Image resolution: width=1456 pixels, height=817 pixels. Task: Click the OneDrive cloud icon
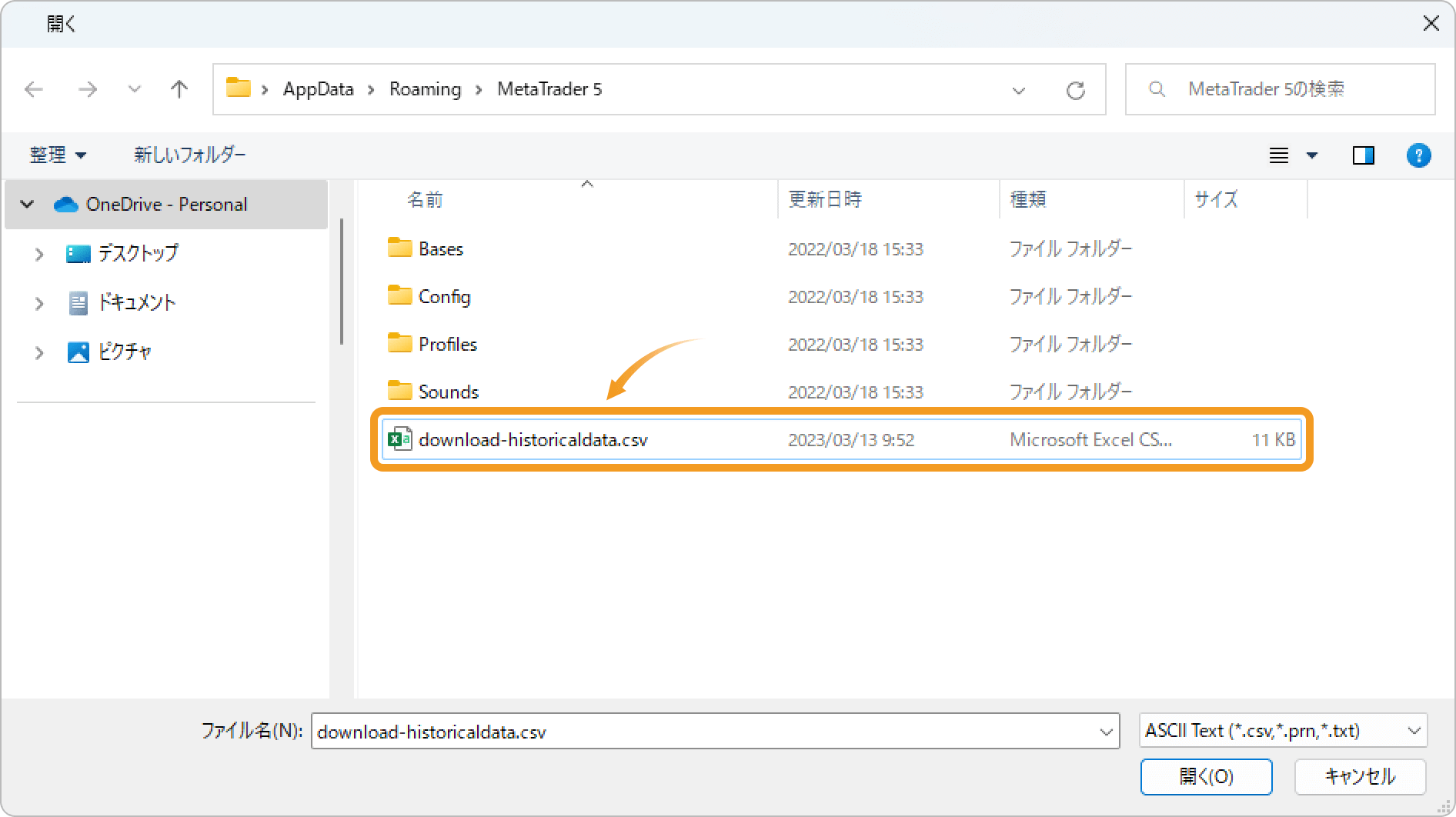[x=66, y=205]
